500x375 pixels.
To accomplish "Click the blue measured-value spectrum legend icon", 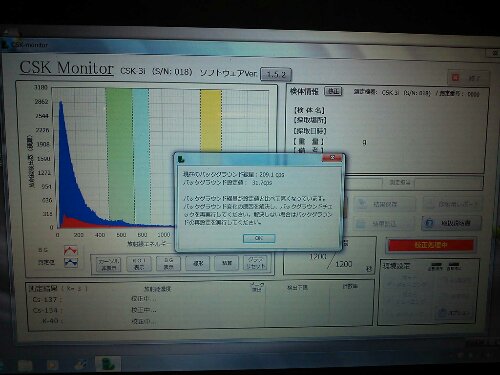I will point(71,263).
